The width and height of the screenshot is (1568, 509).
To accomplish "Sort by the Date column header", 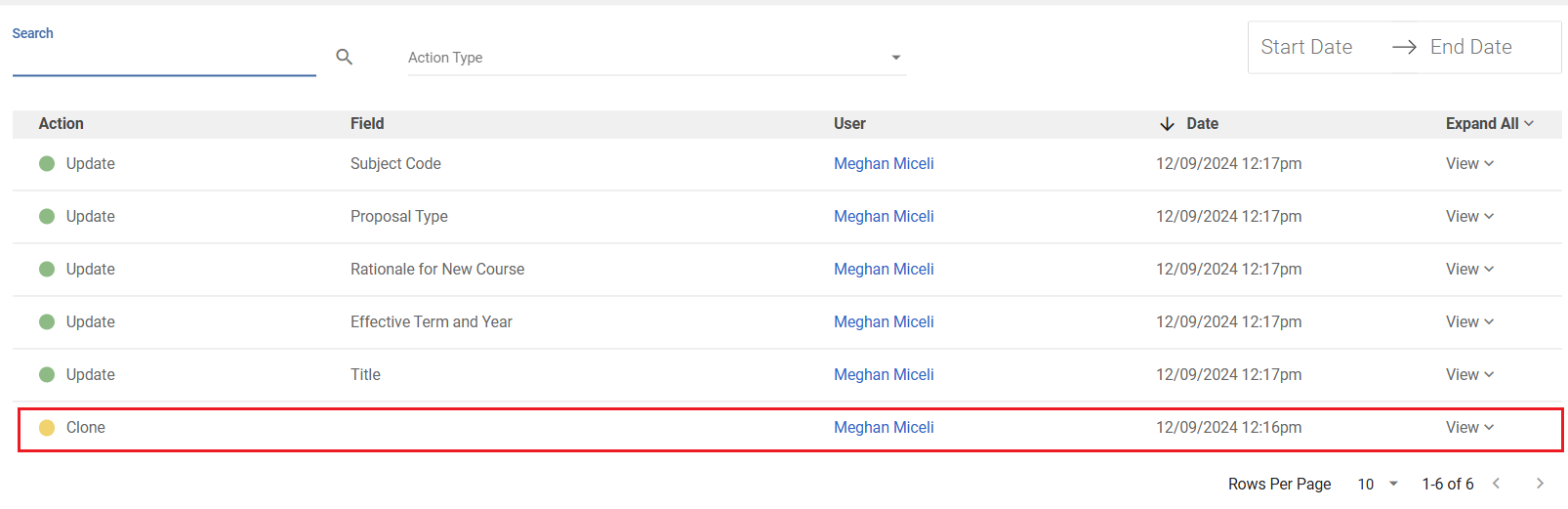I will click(1202, 124).
